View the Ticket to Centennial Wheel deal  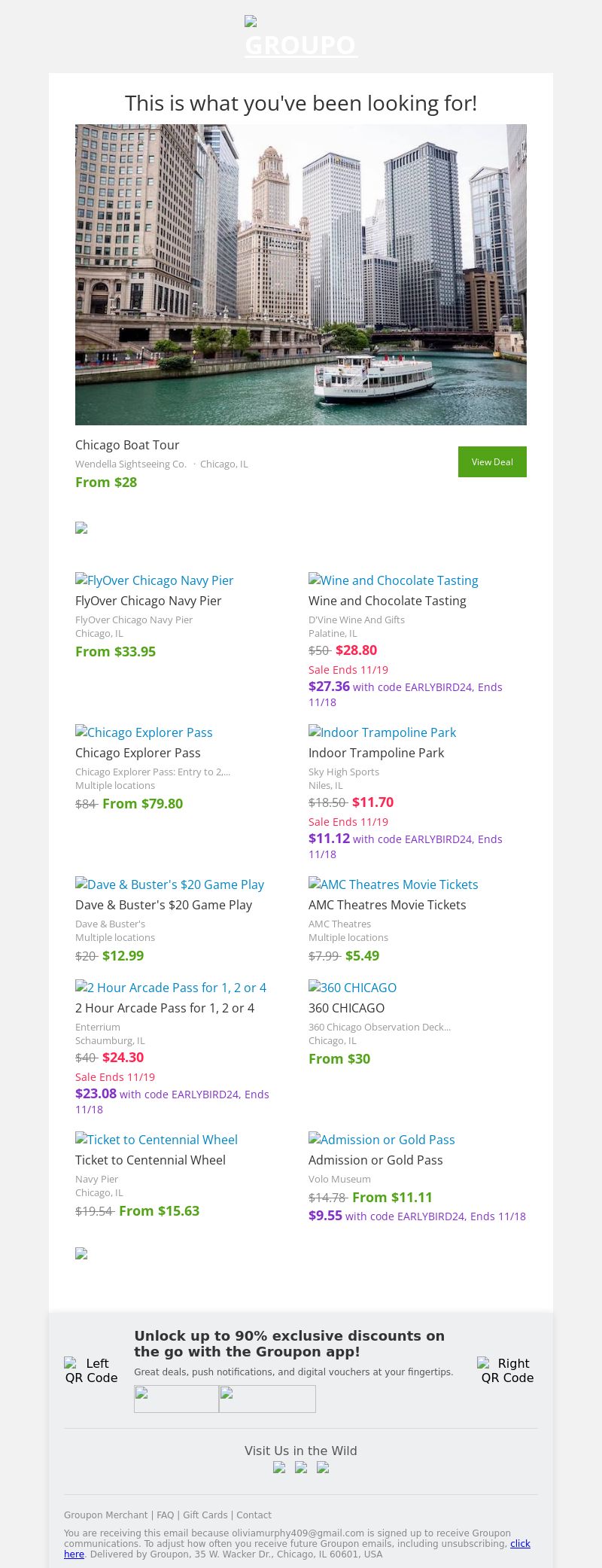click(x=157, y=1140)
